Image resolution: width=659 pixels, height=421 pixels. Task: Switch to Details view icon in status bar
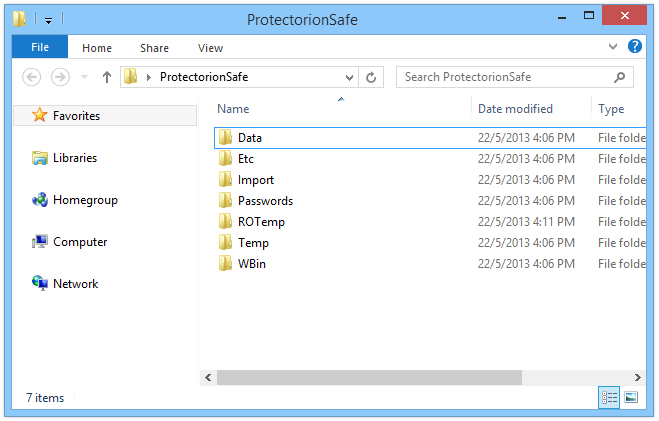coord(609,397)
